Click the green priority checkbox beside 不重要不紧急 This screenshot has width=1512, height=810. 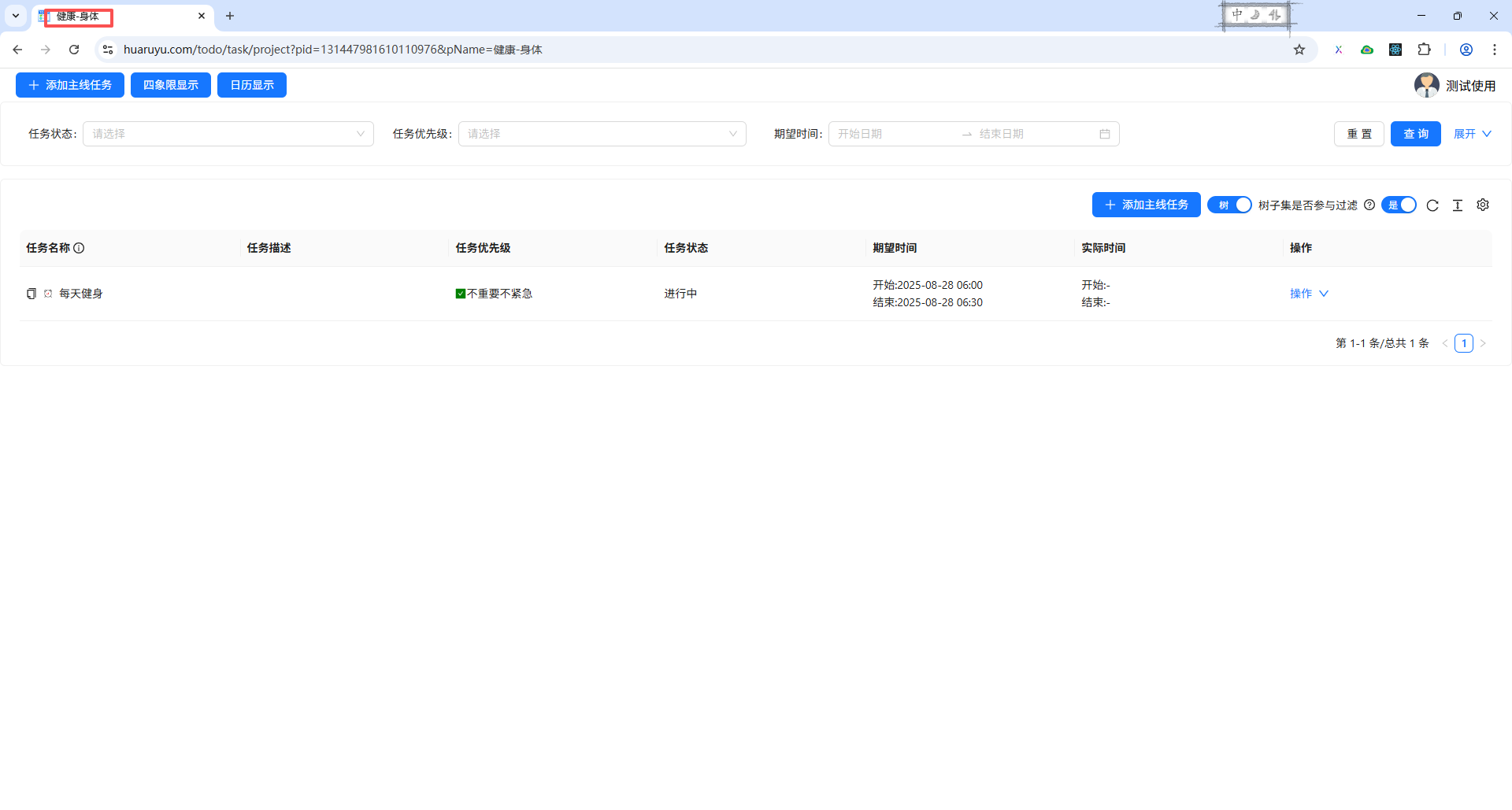(461, 294)
